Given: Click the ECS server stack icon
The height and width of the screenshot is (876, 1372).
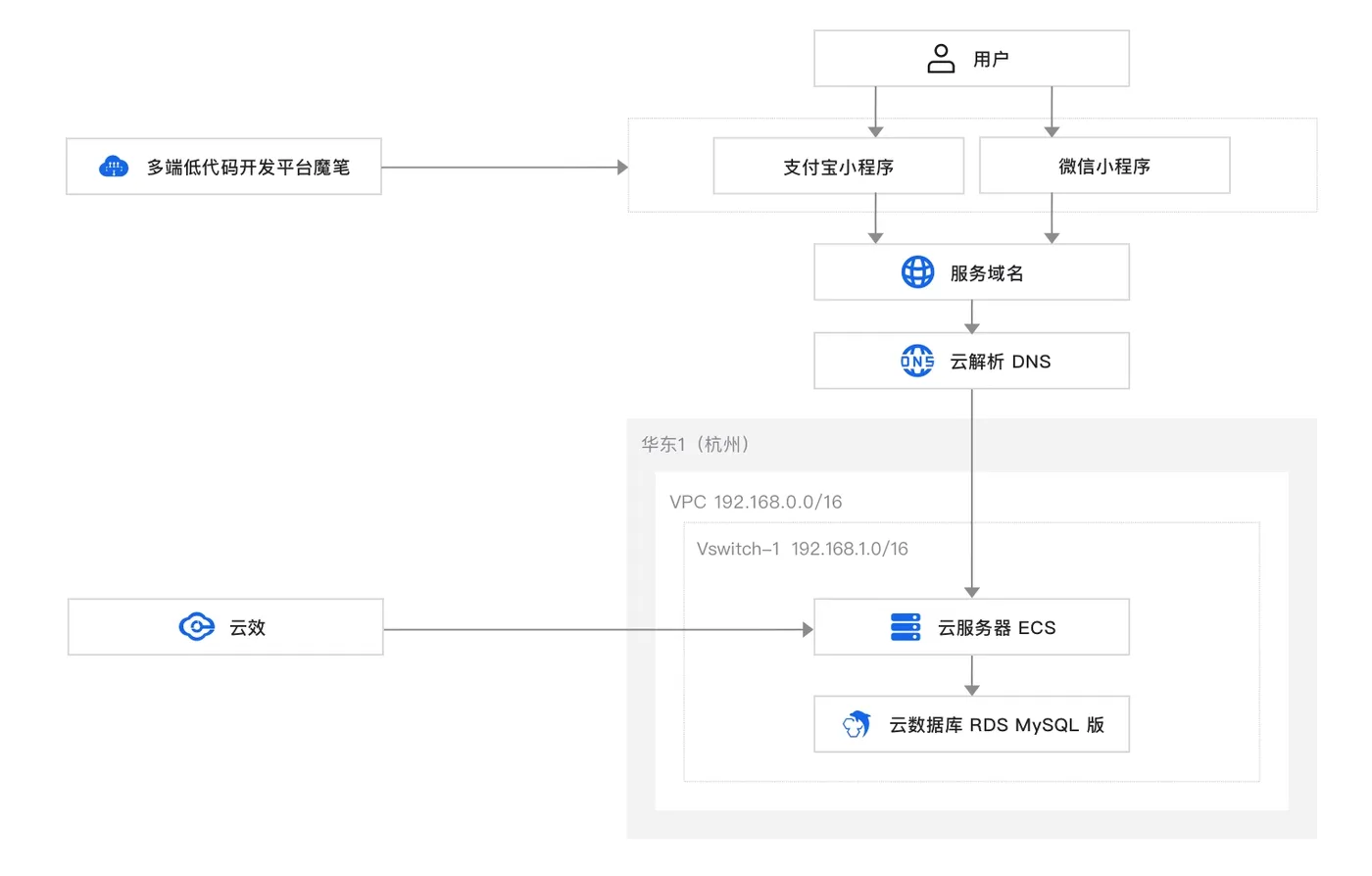Looking at the screenshot, I should coord(906,627).
